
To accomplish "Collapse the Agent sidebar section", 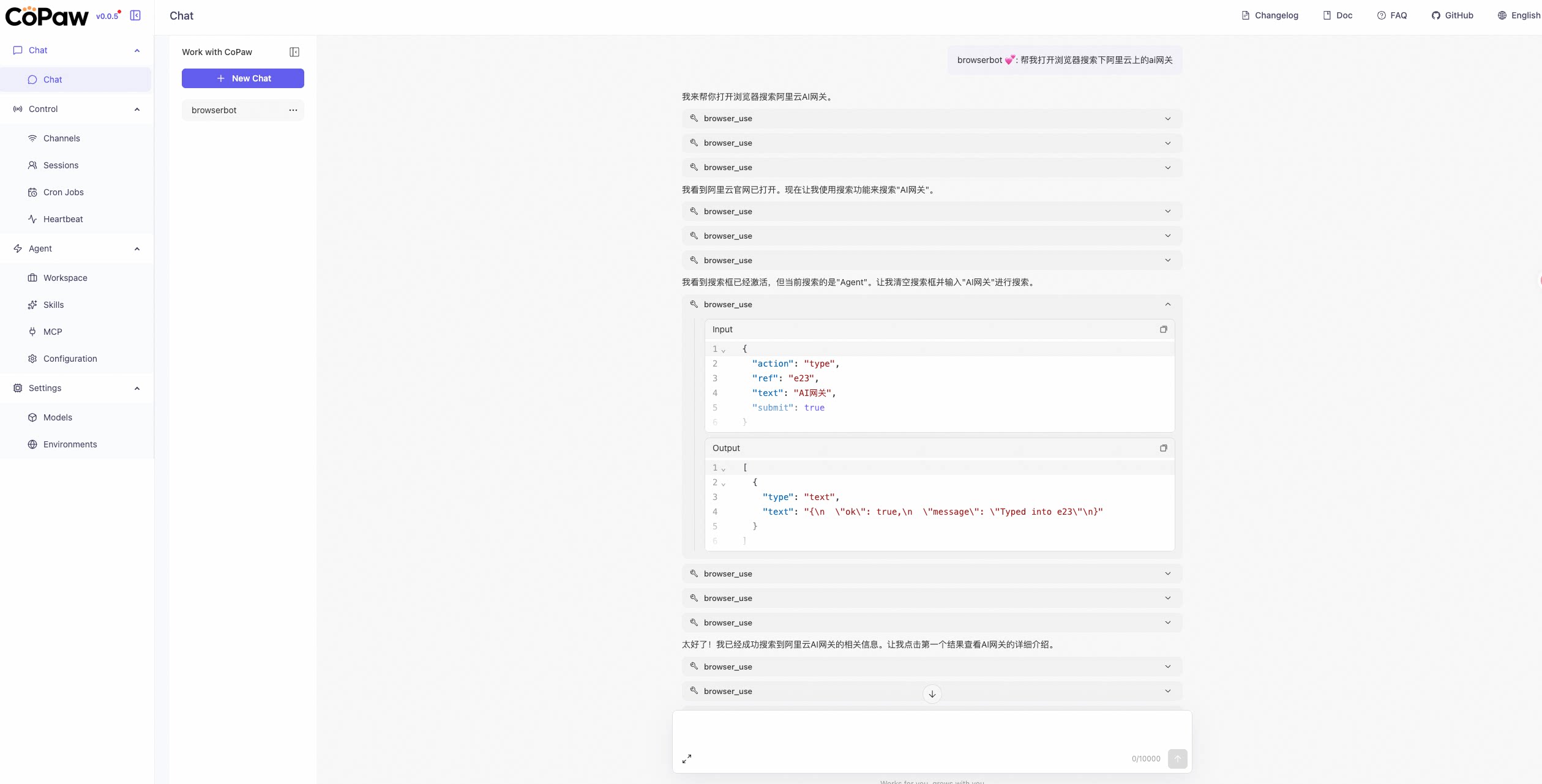I will click(x=137, y=248).
